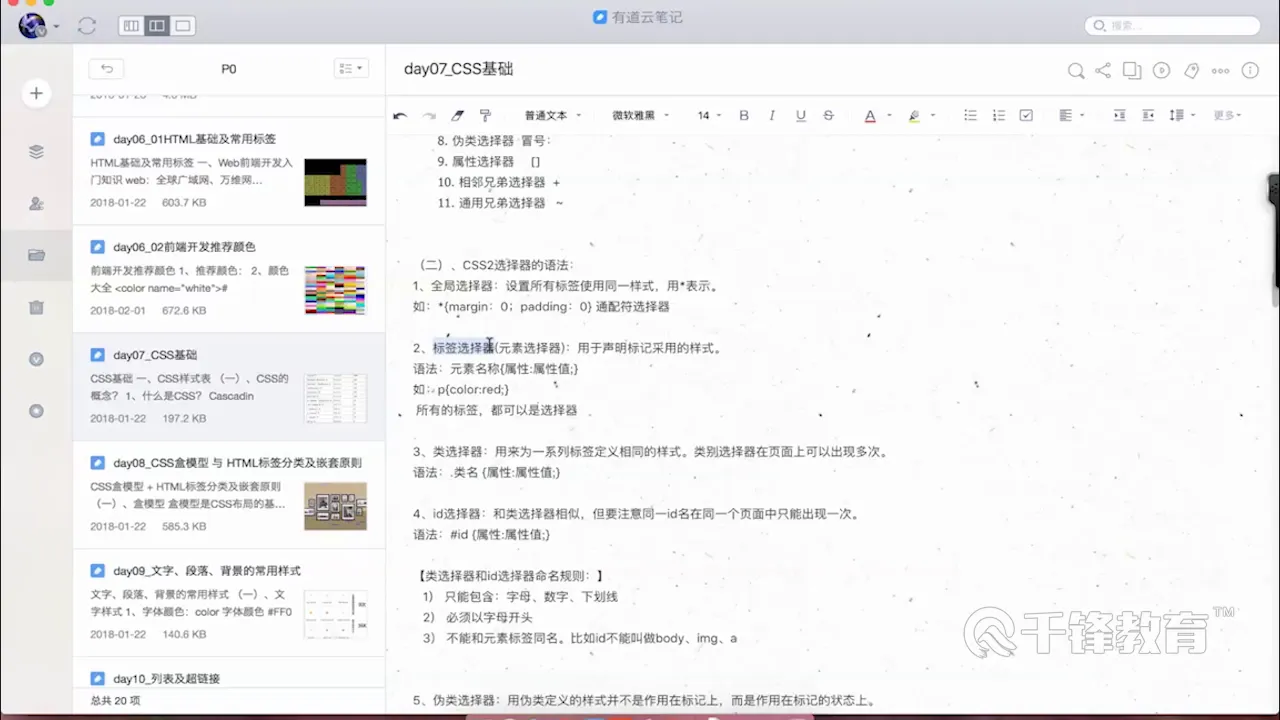Open the day10_列表及超链接 note
Screen dimensions: 1280x720
(x=229, y=673)
